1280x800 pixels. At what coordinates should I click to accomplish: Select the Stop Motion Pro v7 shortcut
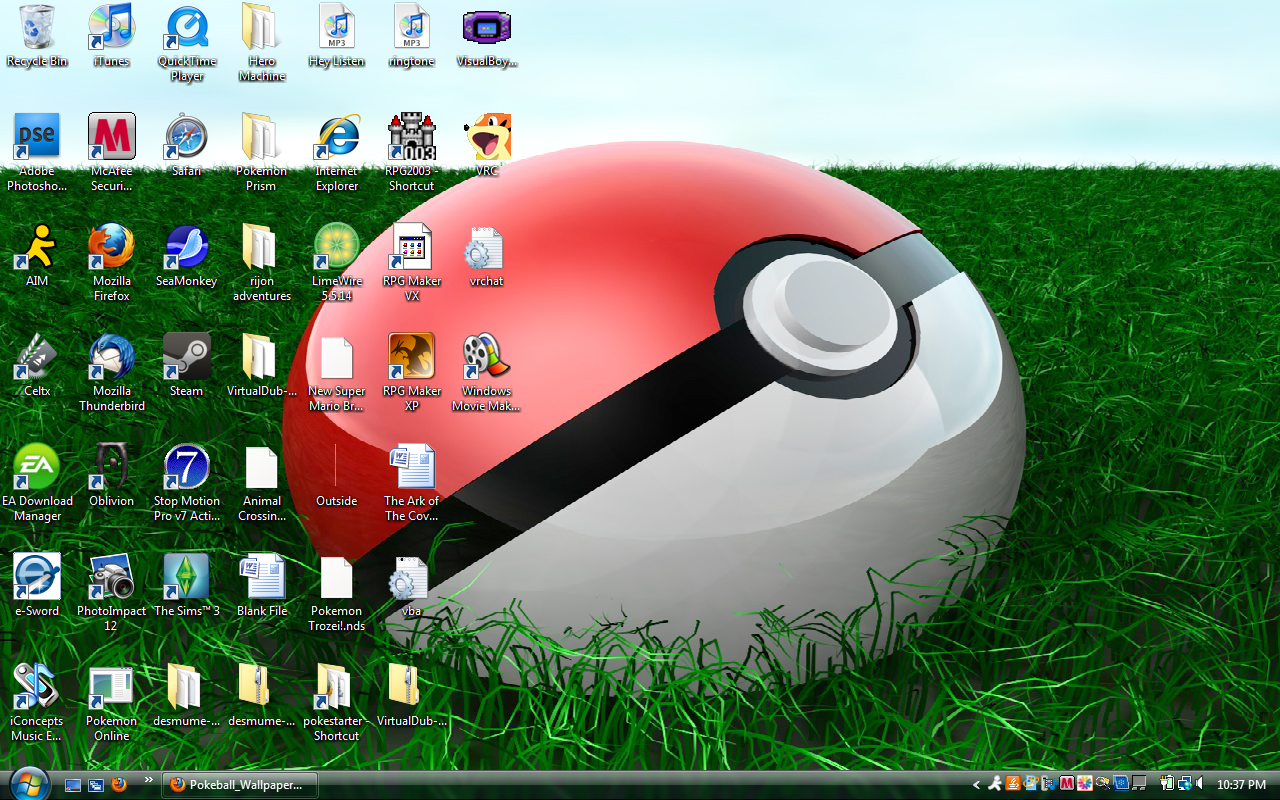click(x=187, y=483)
